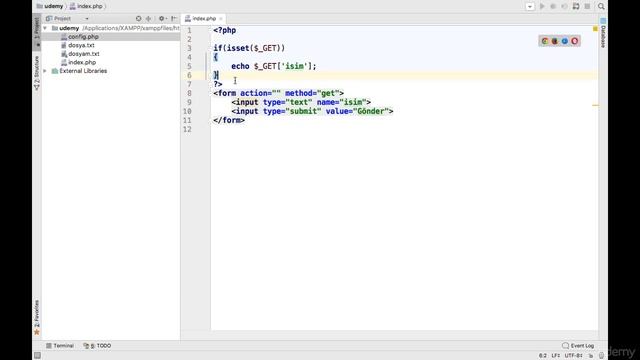Click the warning stripe marker on right

(x=596, y=105)
